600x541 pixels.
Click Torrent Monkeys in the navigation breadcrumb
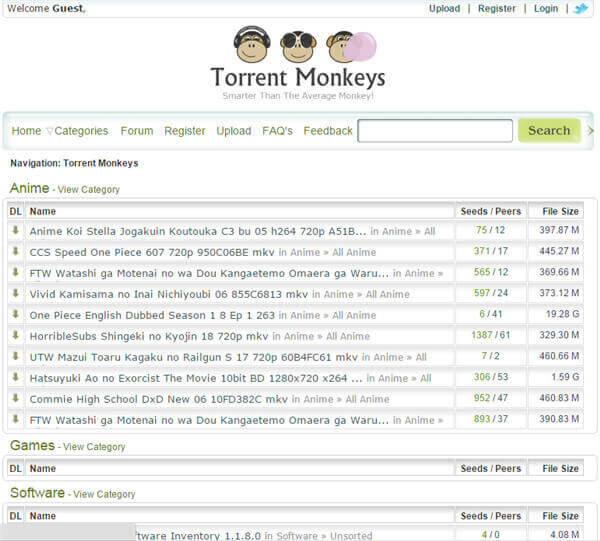[101, 163]
